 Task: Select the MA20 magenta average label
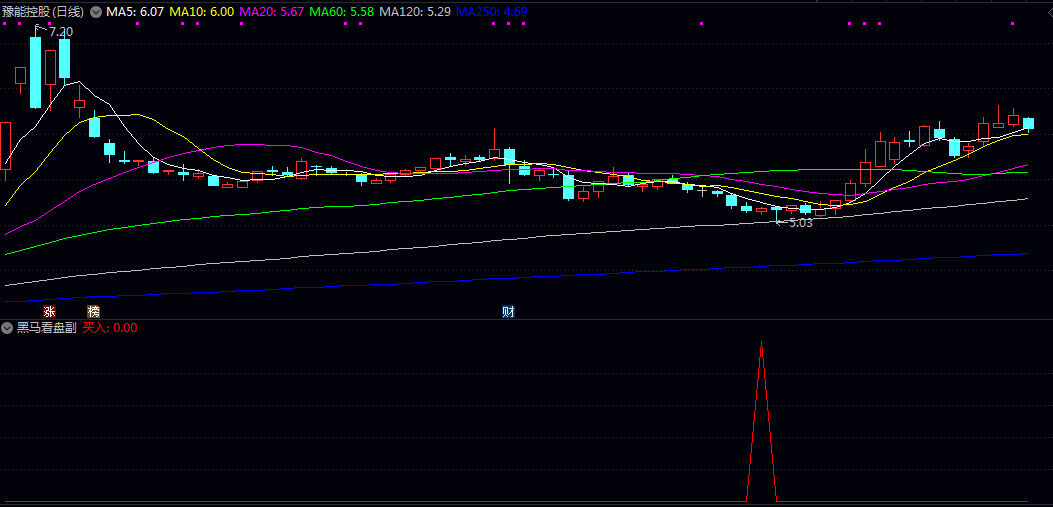(x=271, y=12)
